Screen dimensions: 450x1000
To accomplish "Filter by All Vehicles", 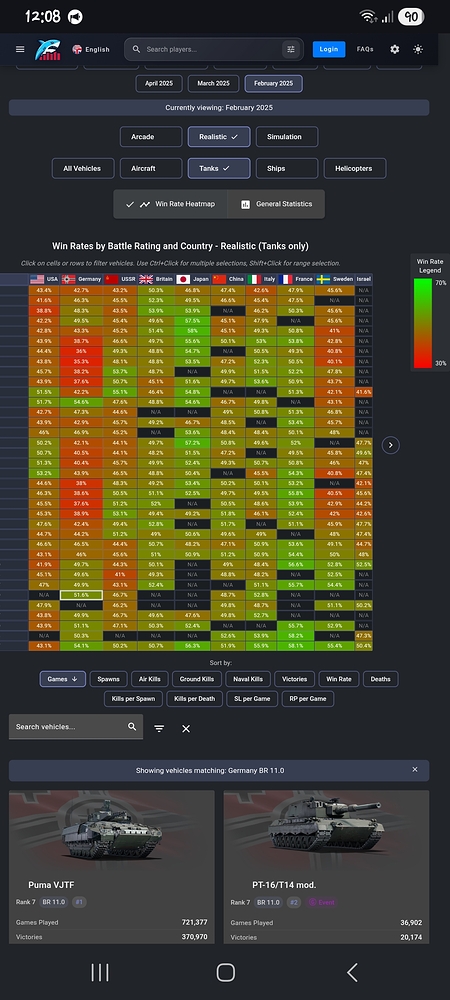I will pos(83,168).
